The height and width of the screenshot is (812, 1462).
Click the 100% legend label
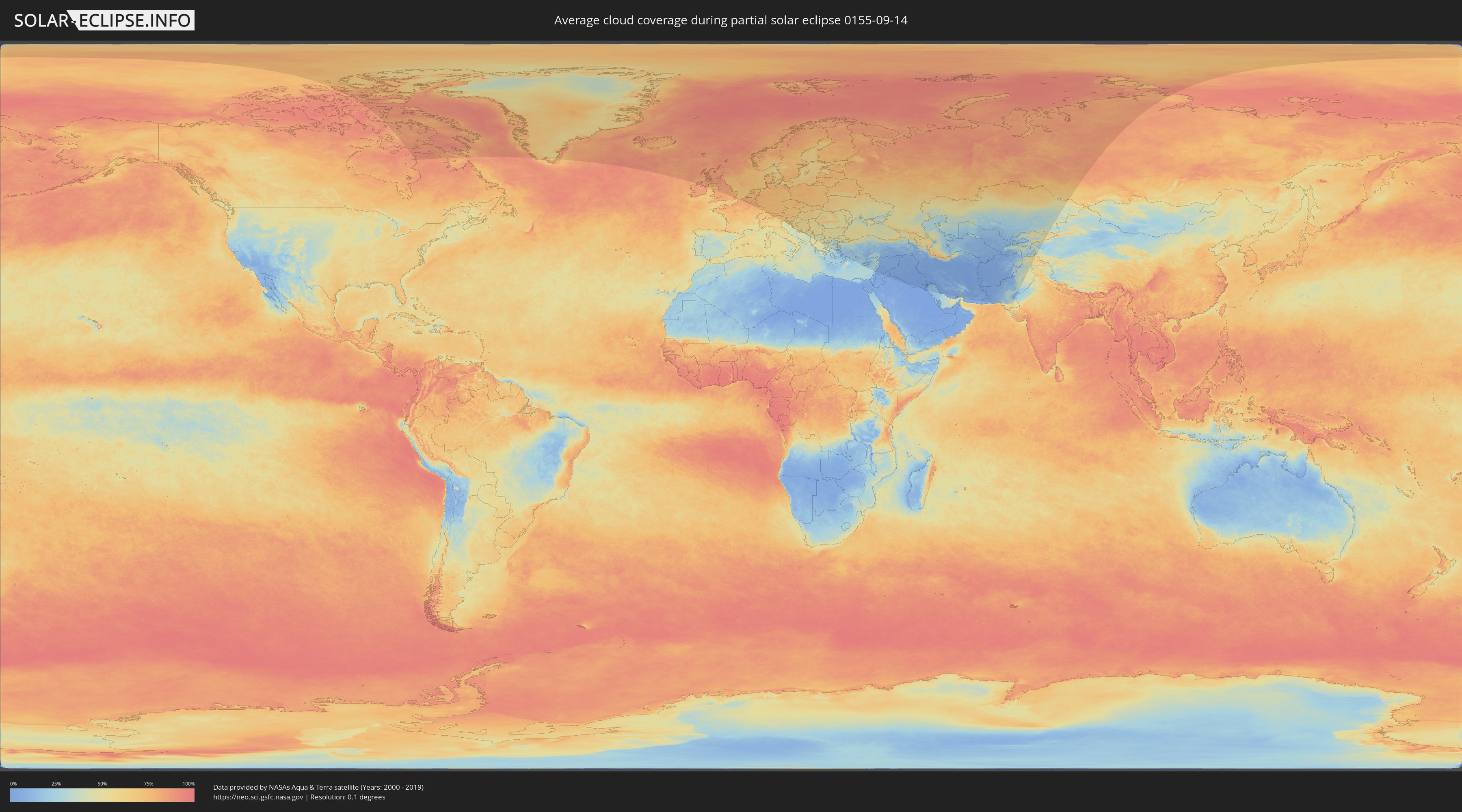[x=188, y=784]
